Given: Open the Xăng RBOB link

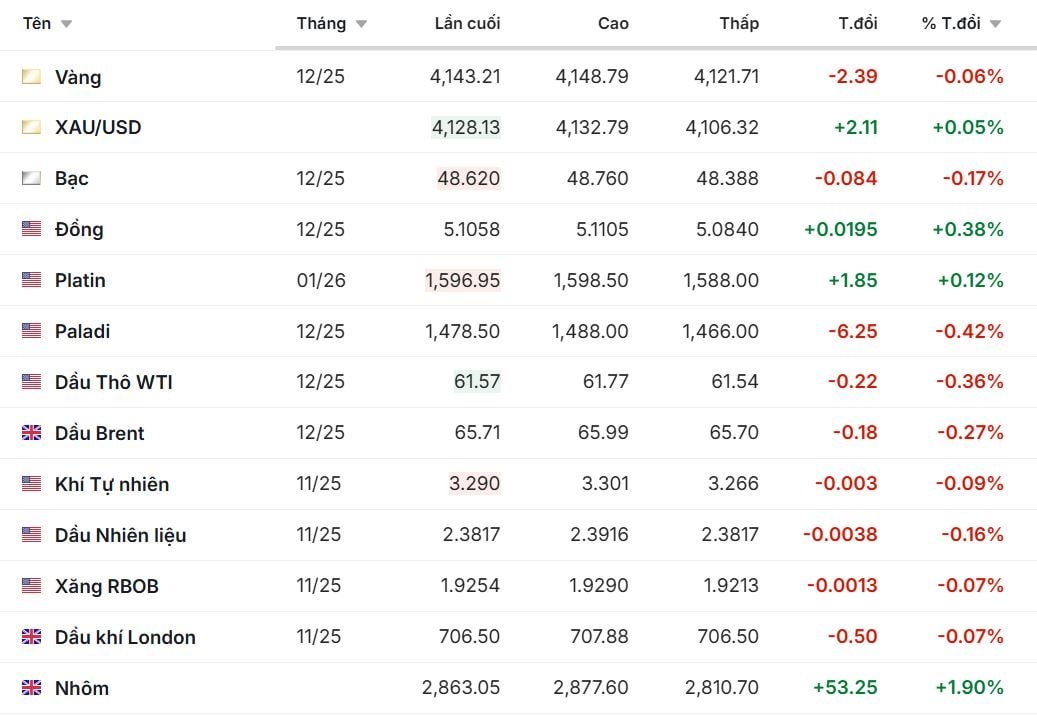Looking at the screenshot, I should click(x=107, y=587).
